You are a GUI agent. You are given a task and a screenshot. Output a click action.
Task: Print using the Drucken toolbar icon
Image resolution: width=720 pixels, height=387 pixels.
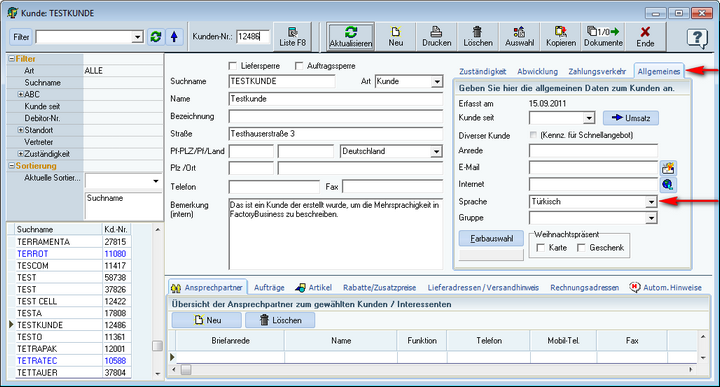(x=436, y=36)
